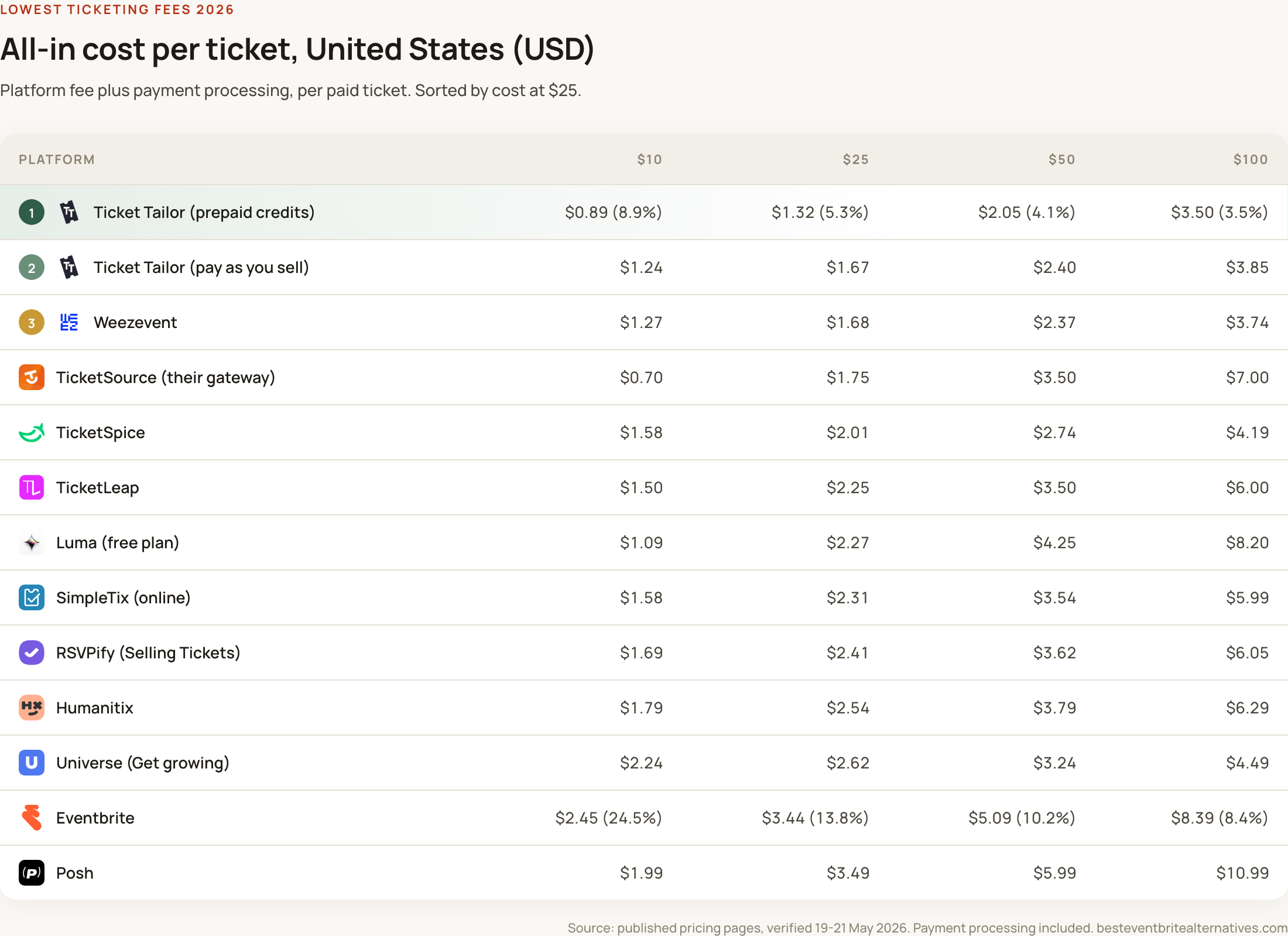Select the $25 column header
The image size is (1288, 936).
(856, 159)
